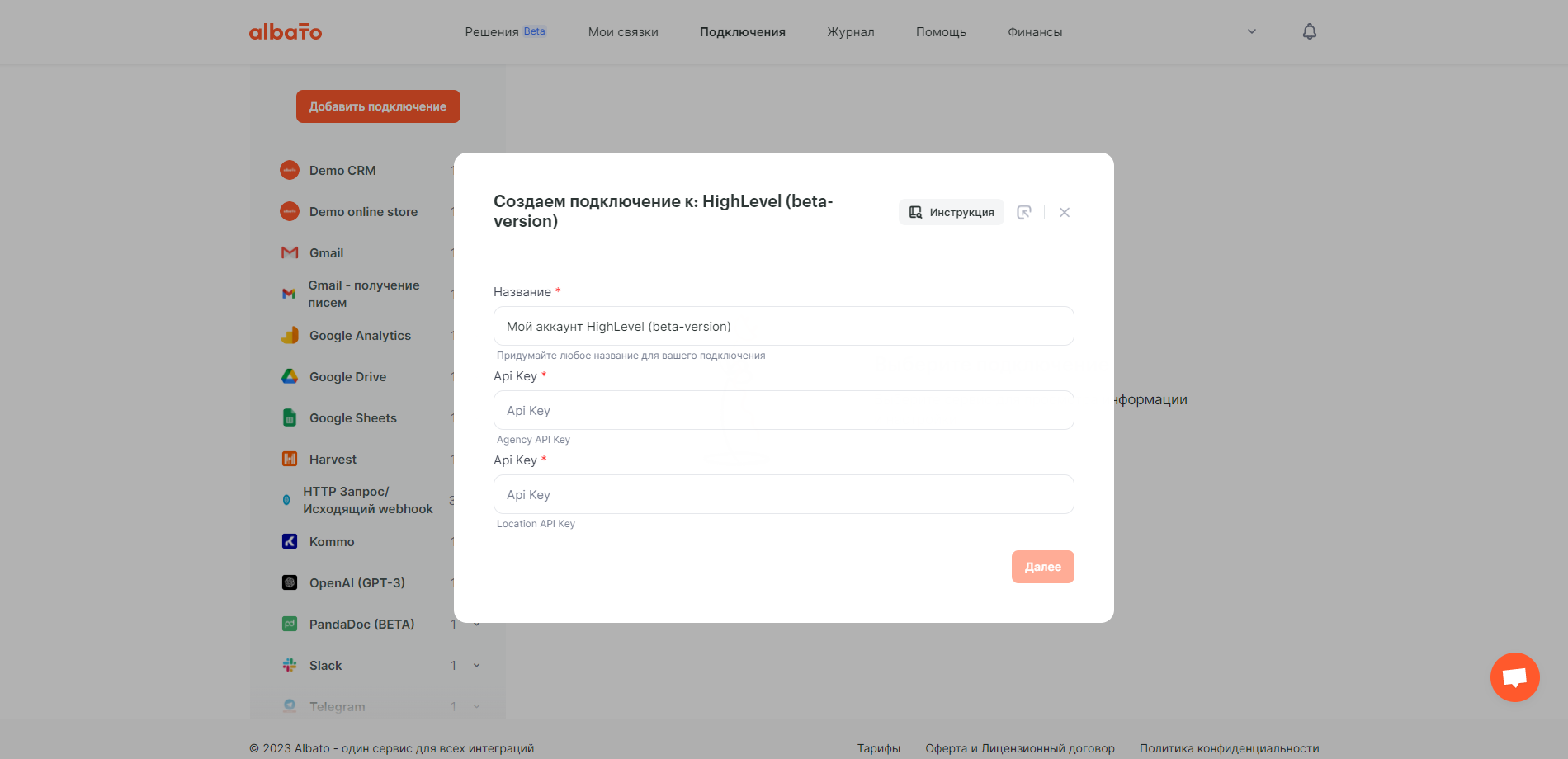The image size is (1568, 759).
Task: Select Harvest in the list
Action: [x=333, y=459]
